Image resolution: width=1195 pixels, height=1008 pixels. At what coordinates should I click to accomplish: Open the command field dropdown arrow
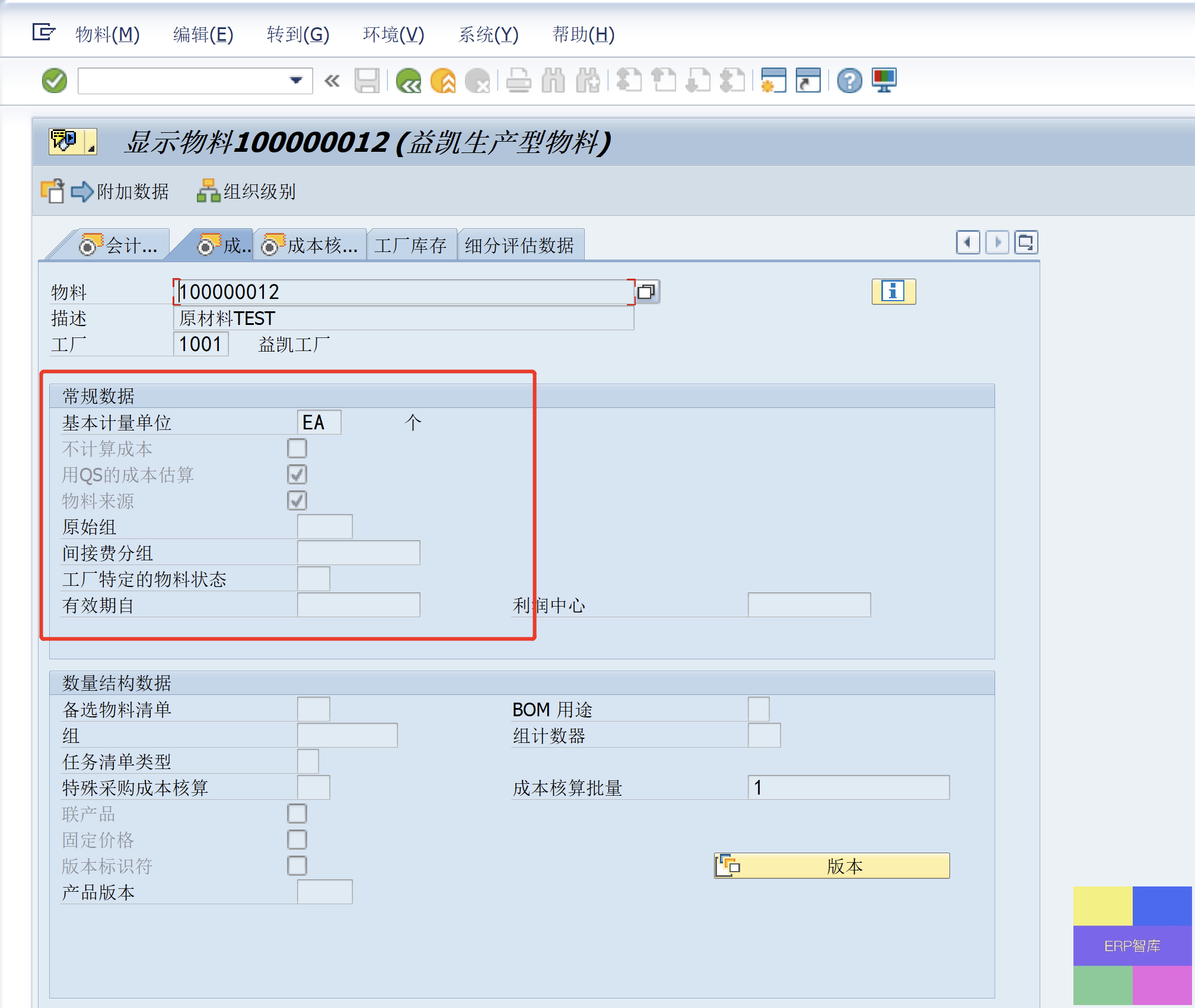pyautogui.click(x=296, y=81)
